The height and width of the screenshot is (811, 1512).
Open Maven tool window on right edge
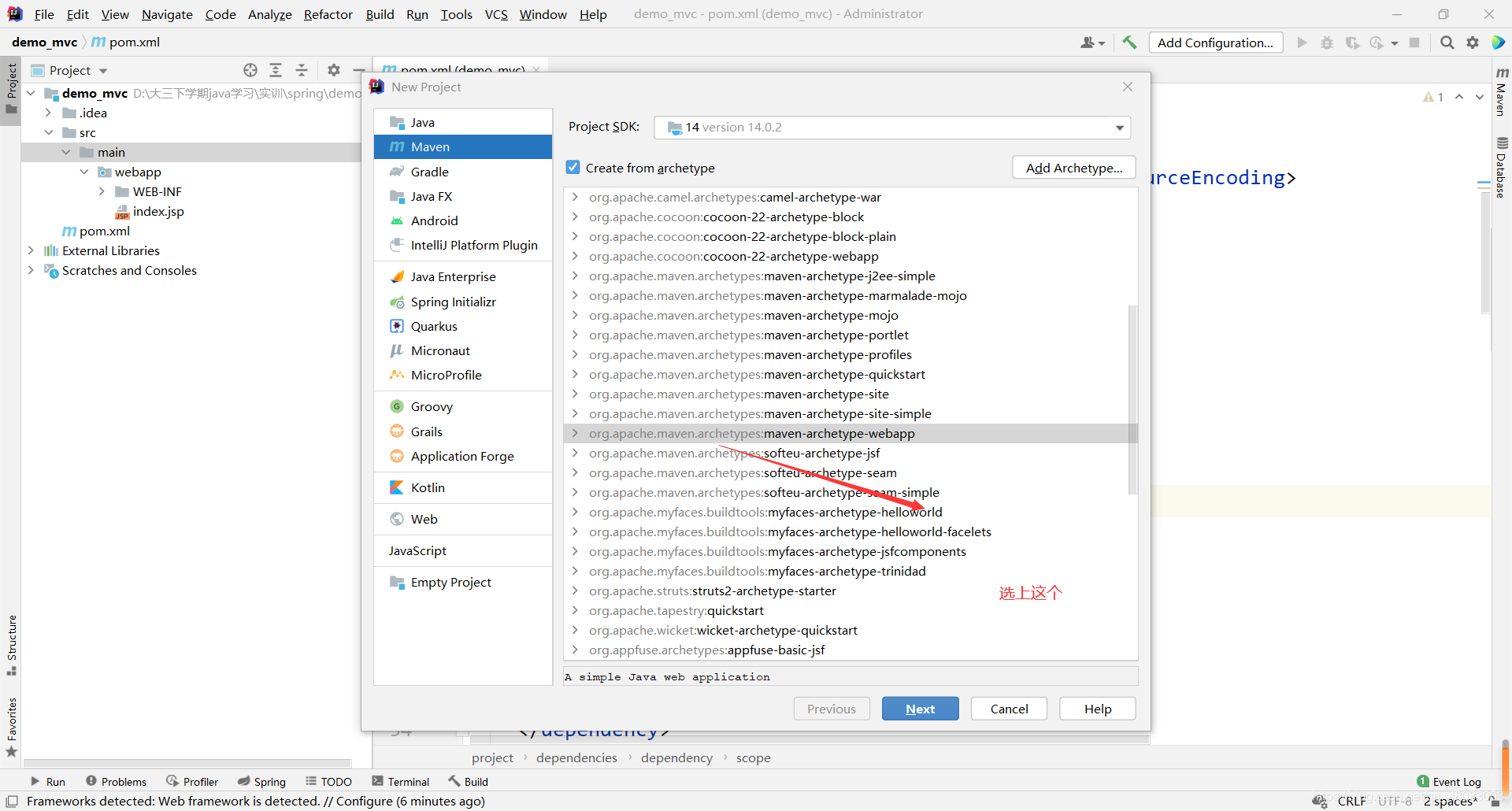click(x=1501, y=91)
